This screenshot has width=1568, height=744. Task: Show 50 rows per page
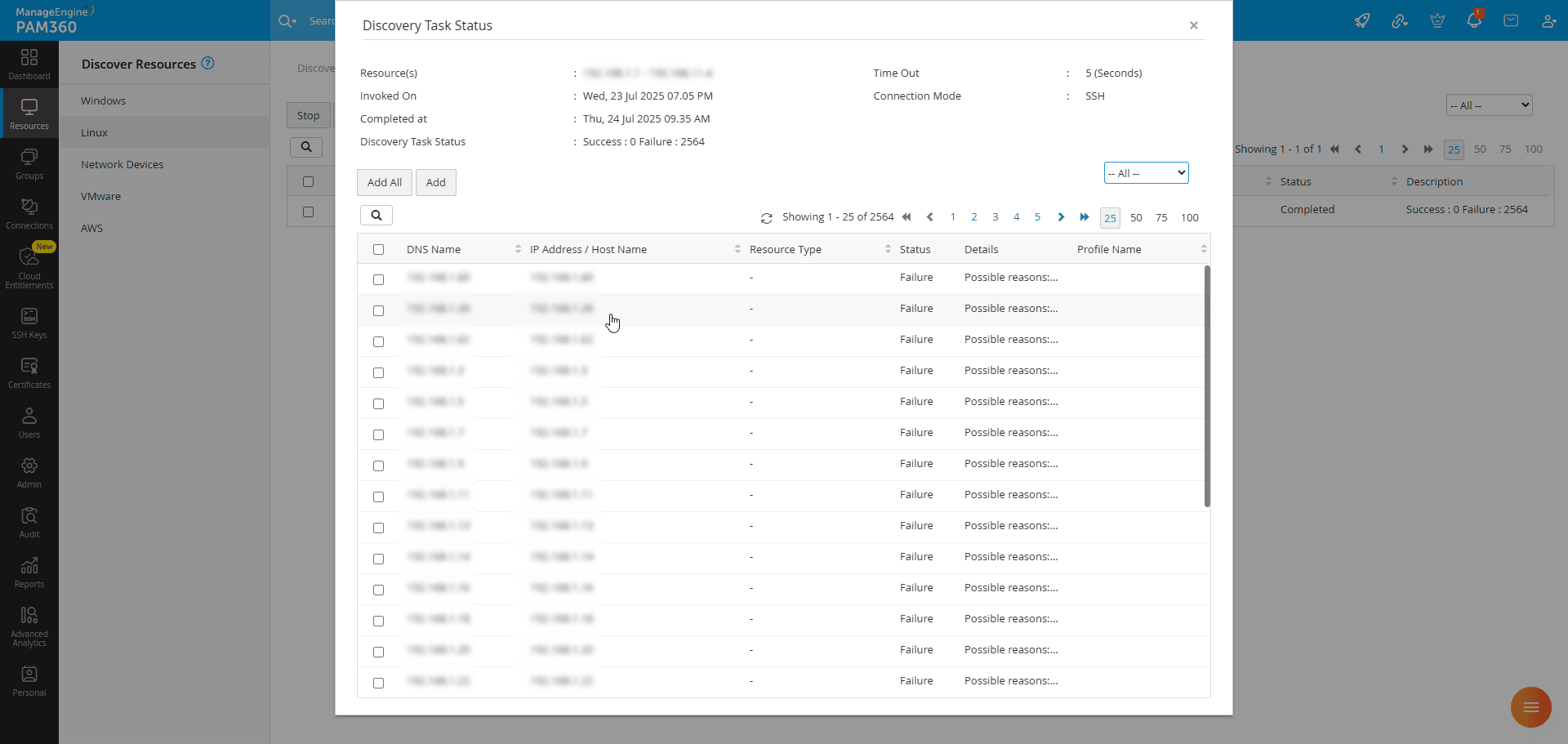[x=1136, y=218]
